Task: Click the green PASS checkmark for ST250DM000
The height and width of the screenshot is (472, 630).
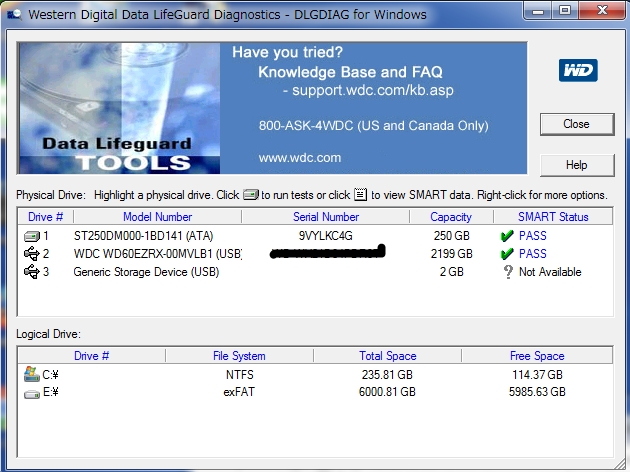Action: coord(507,235)
